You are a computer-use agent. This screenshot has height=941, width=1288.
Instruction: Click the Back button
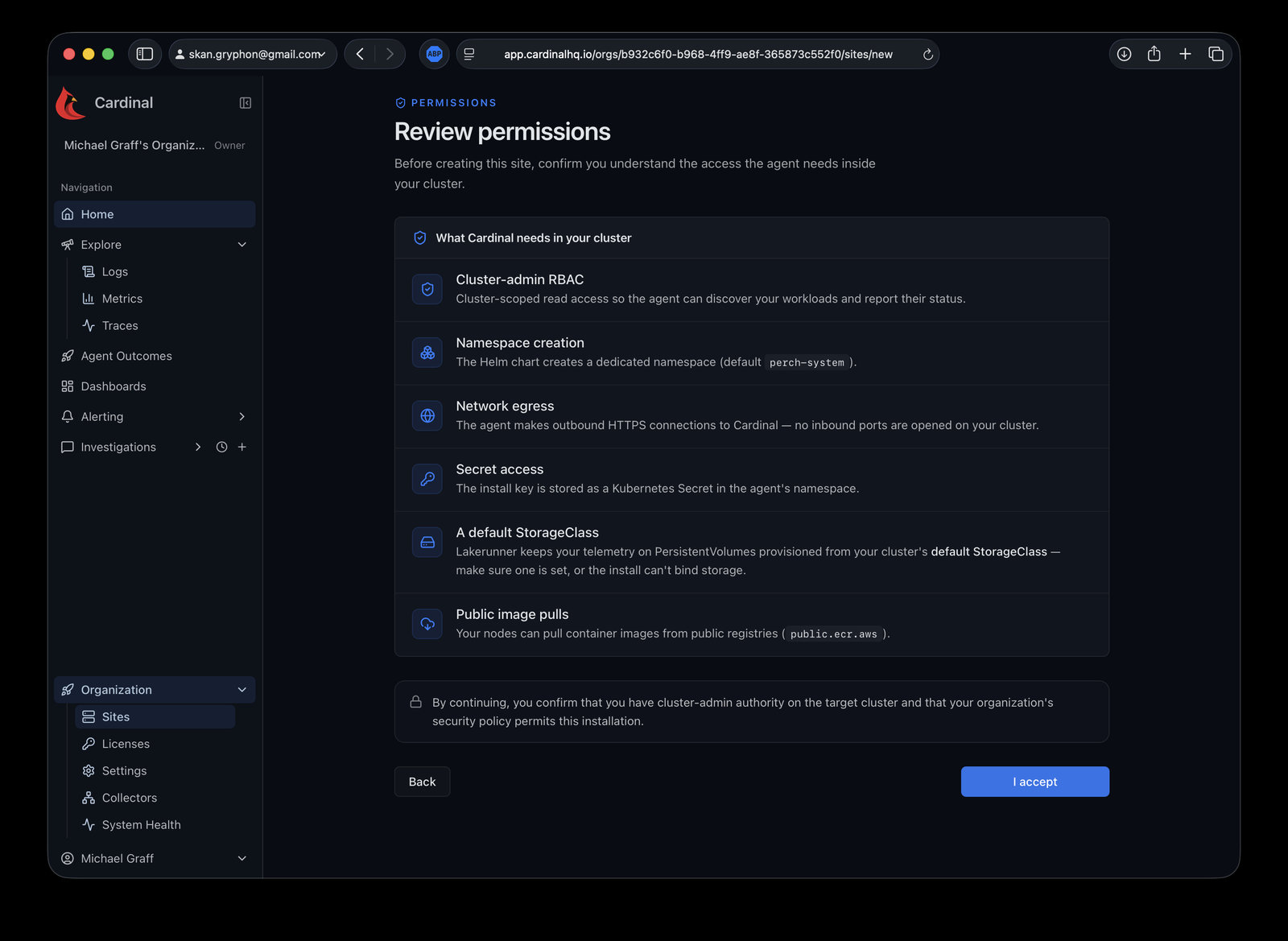tap(422, 782)
